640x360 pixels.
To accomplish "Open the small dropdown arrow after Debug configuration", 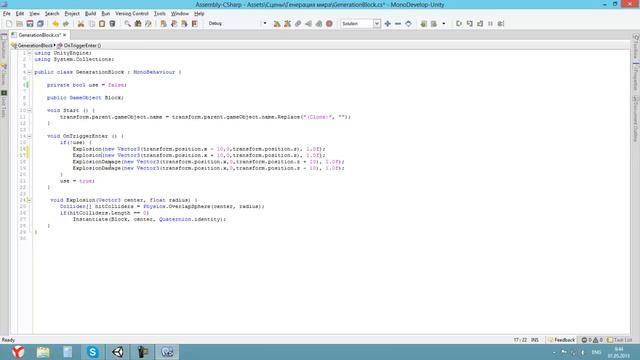I will tap(264, 24).
